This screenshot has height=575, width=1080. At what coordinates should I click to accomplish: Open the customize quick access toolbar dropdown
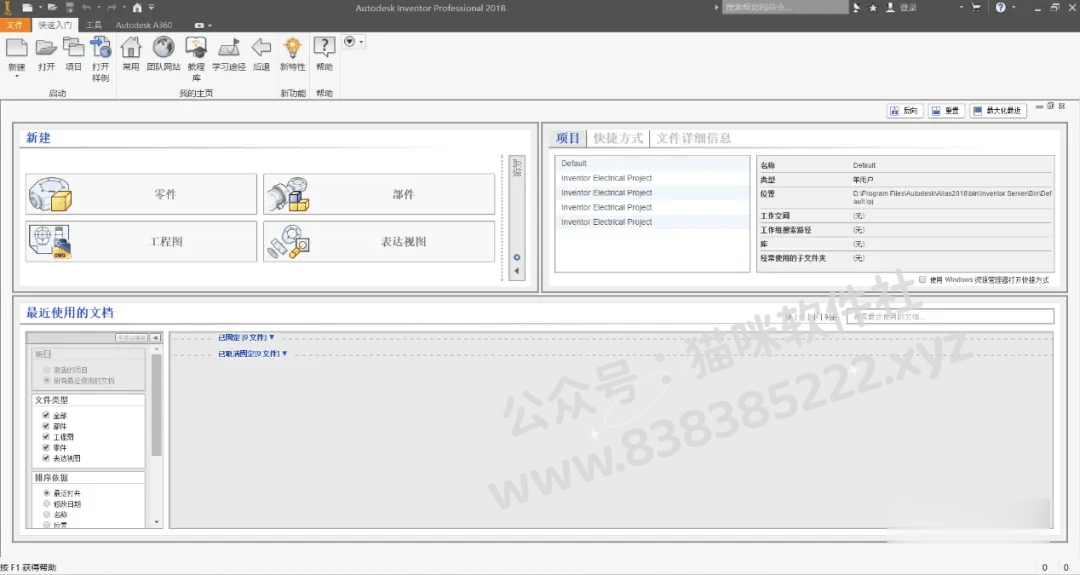pos(152,8)
